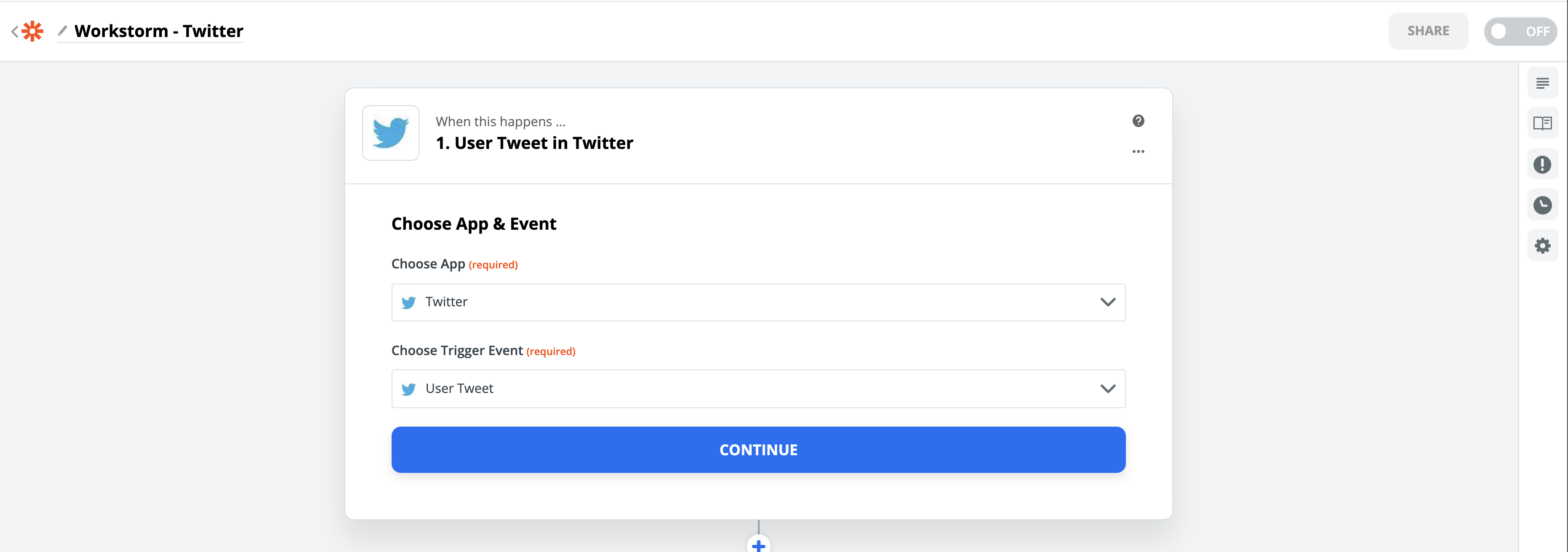Click the pencil edit icon beside Zap name
1568x552 pixels.
point(62,30)
